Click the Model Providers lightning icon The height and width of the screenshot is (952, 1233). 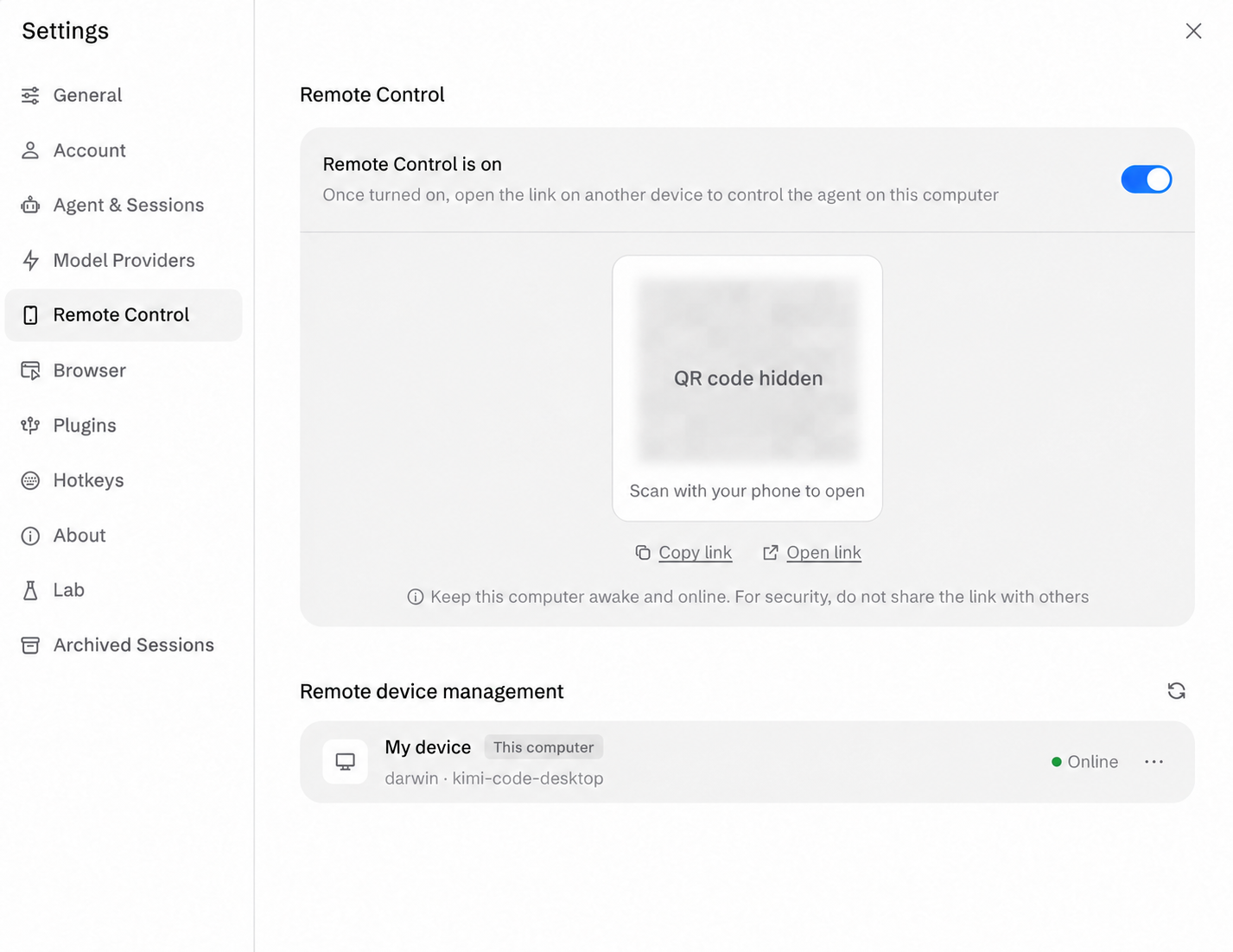point(30,260)
